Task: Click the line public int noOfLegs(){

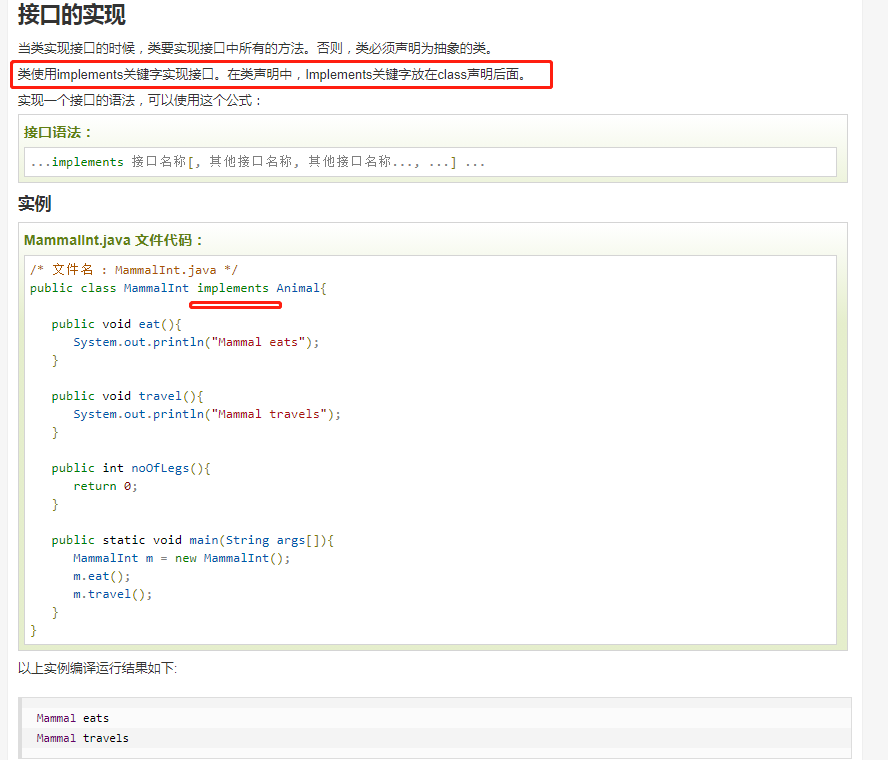Action: (131, 468)
